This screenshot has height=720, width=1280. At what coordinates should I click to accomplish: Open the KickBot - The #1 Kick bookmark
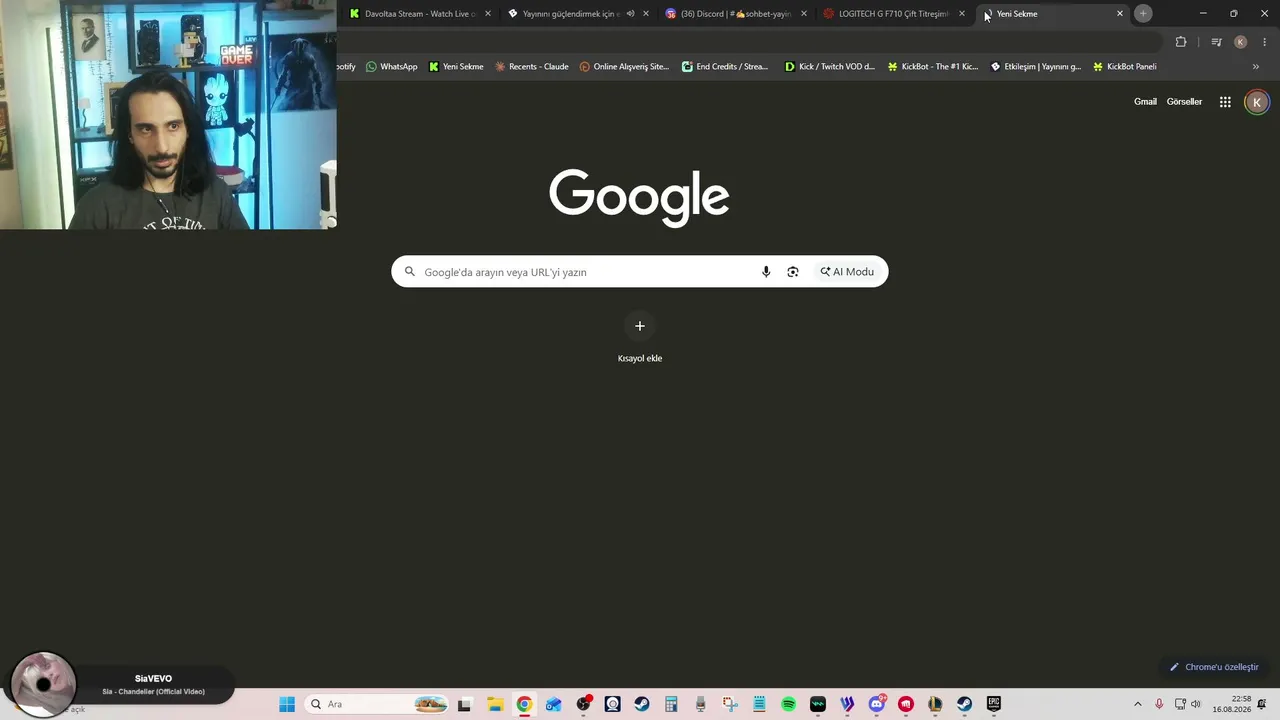pyautogui.click(x=933, y=67)
